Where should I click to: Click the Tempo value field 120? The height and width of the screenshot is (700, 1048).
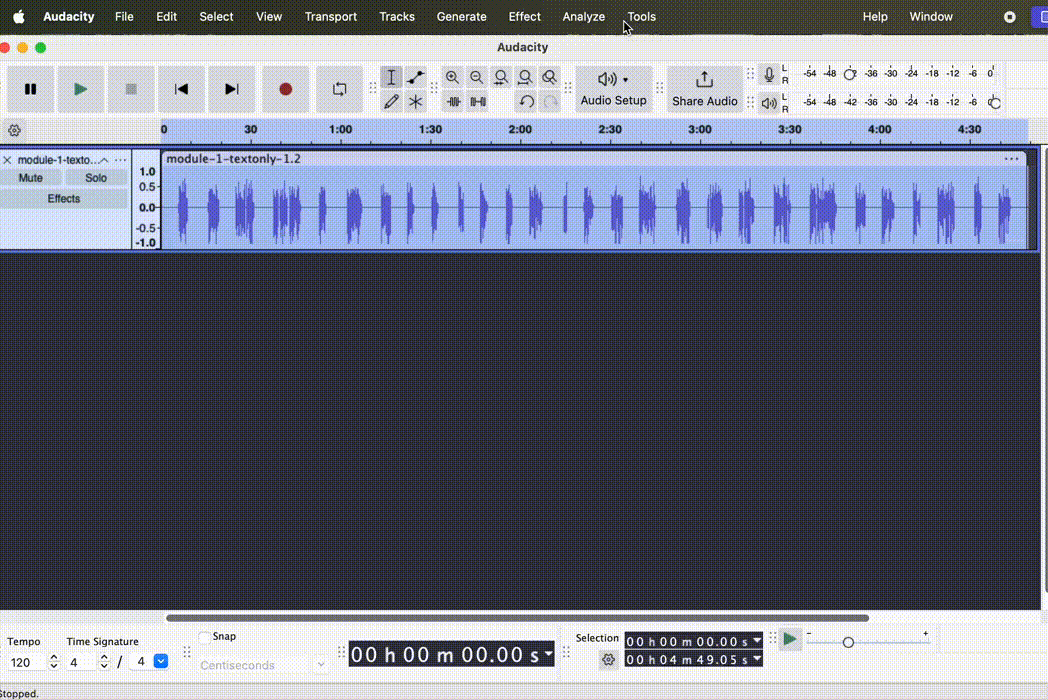pos(25,662)
